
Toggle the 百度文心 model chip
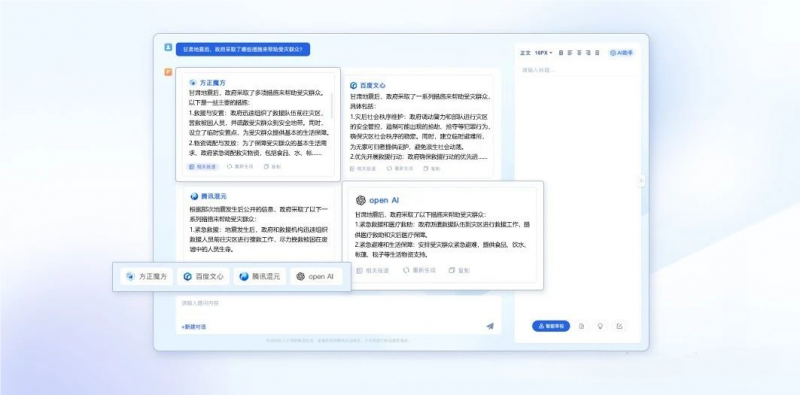coord(204,277)
